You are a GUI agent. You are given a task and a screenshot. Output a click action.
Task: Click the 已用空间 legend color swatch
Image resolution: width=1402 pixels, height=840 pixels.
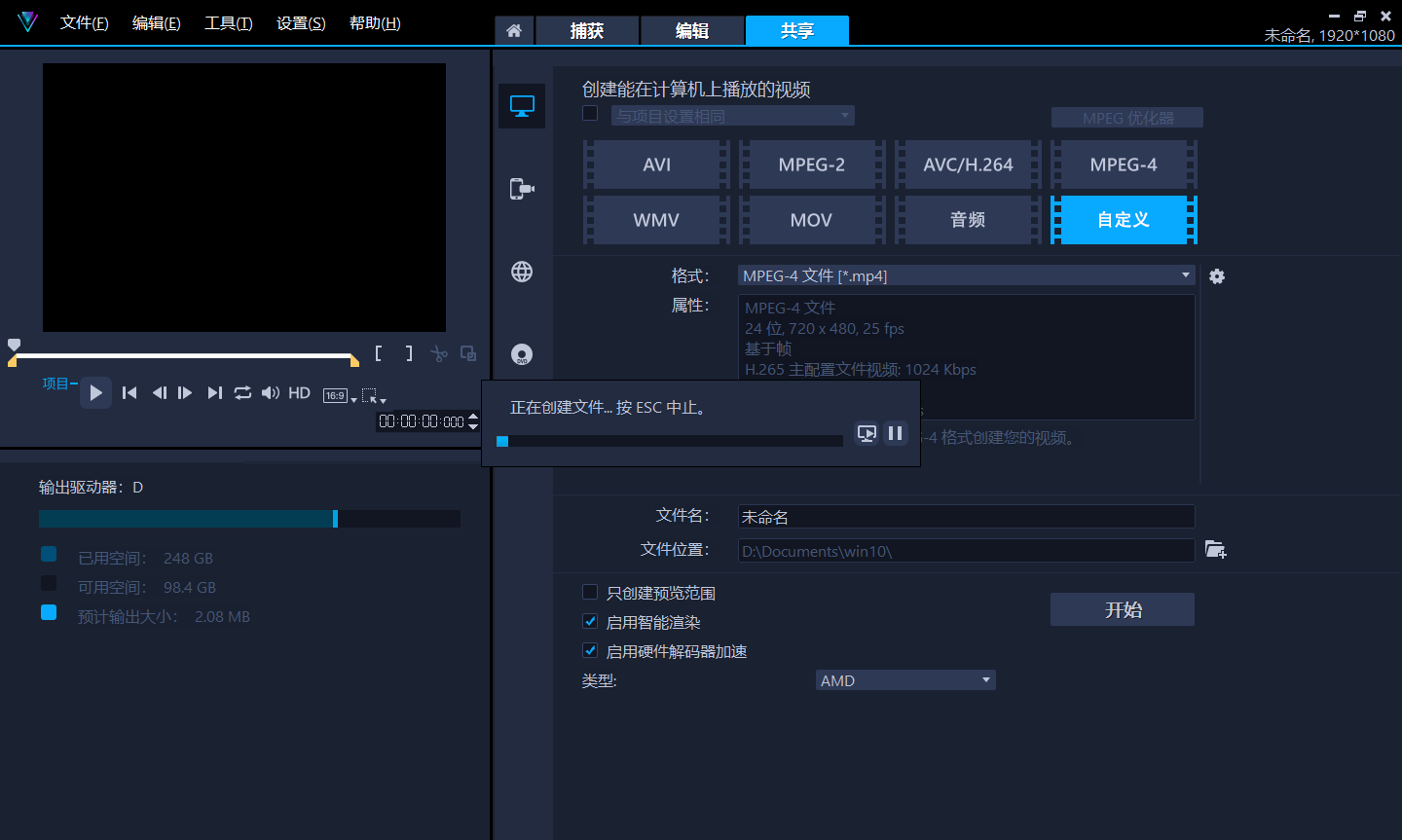(49, 554)
